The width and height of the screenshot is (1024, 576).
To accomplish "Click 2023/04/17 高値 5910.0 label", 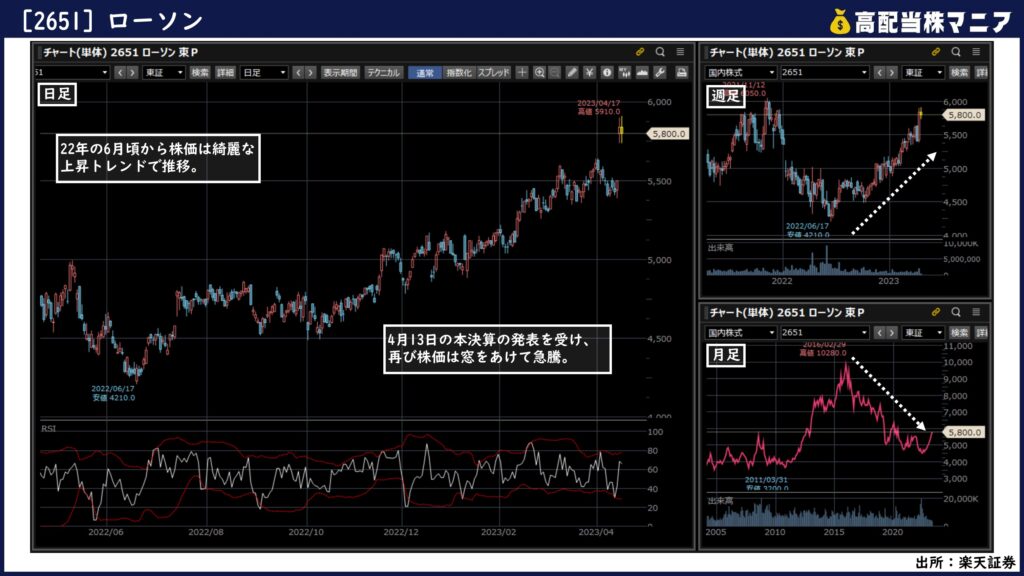I will [598, 108].
